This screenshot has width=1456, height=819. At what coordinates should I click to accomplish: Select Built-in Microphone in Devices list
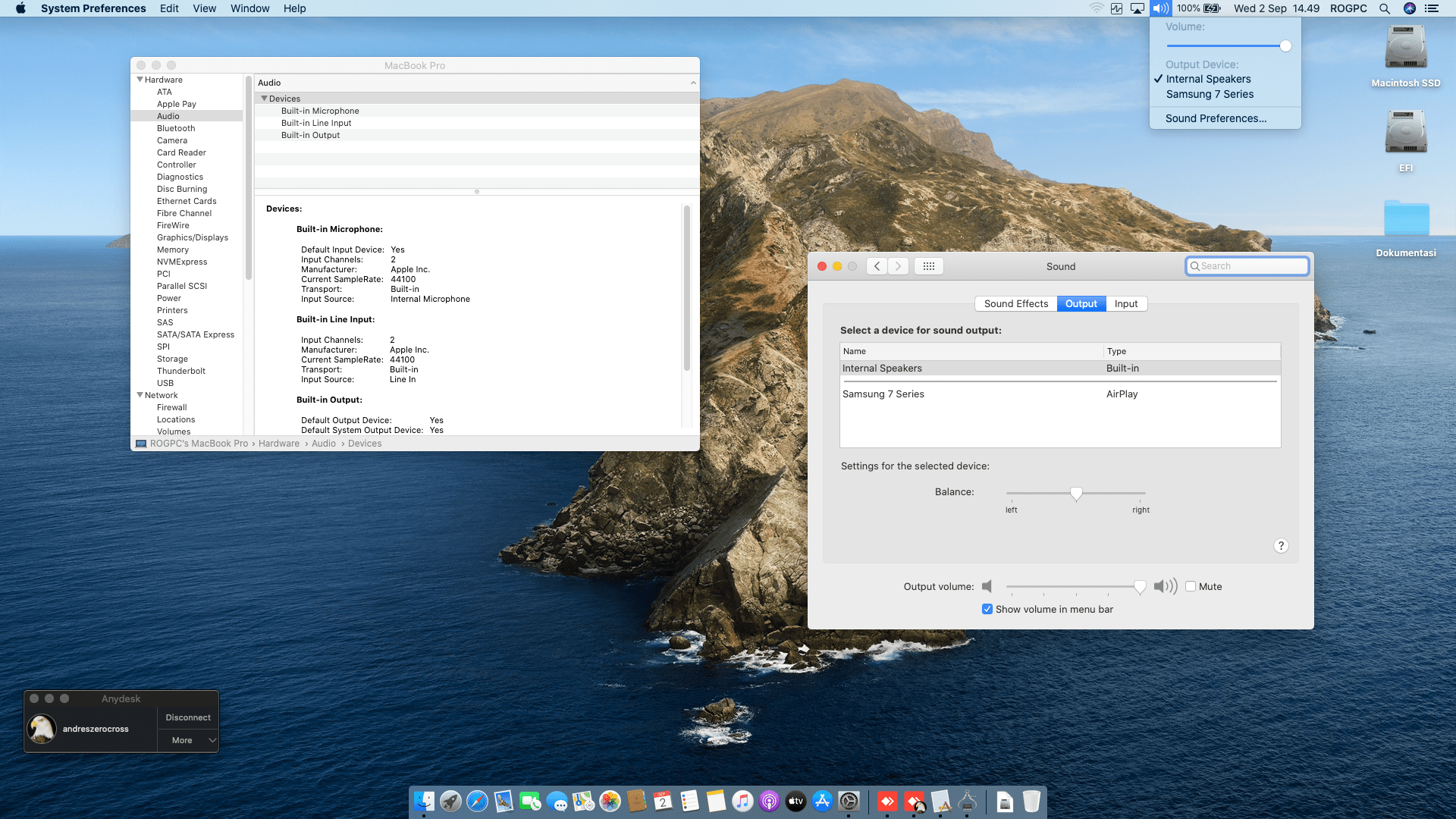pyautogui.click(x=476, y=111)
